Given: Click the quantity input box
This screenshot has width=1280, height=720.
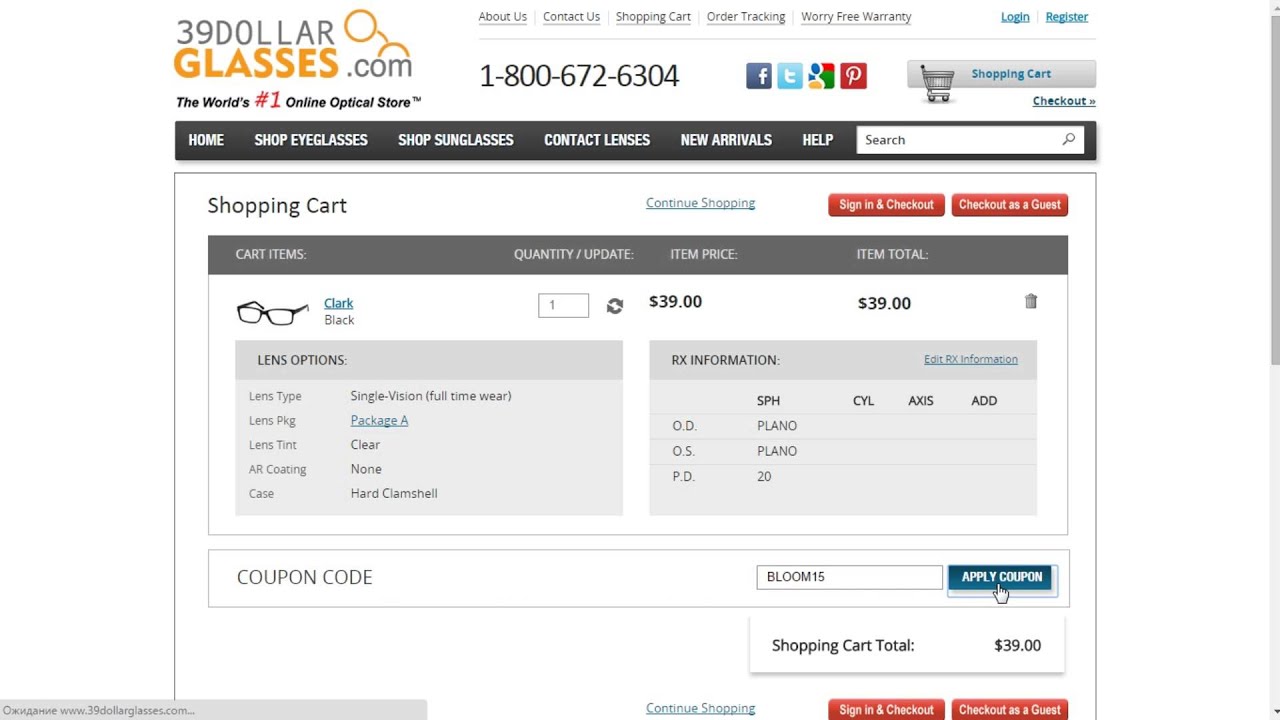Looking at the screenshot, I should (x=563, y=305).
